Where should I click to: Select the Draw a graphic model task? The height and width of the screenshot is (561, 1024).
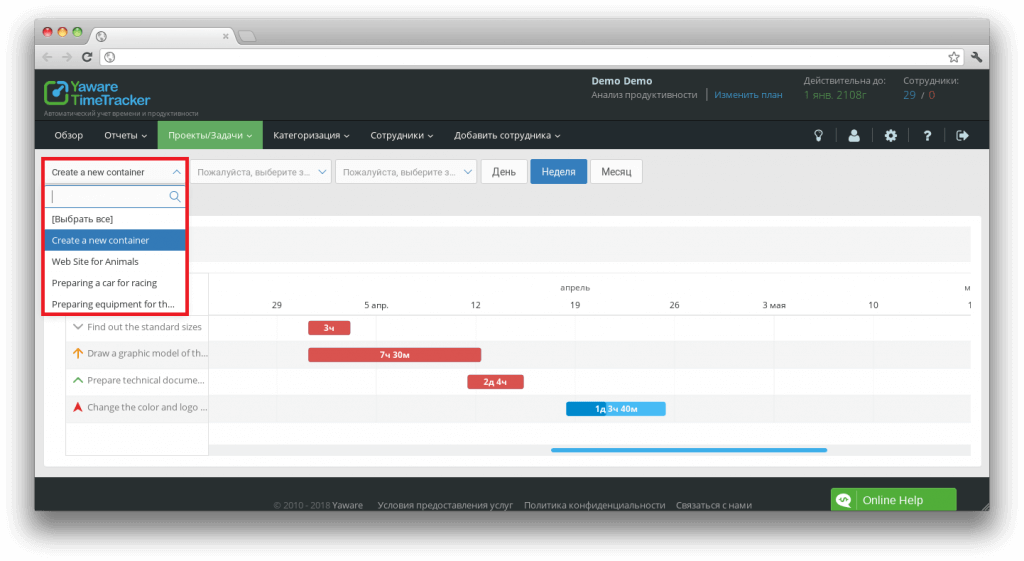[147, 353]
